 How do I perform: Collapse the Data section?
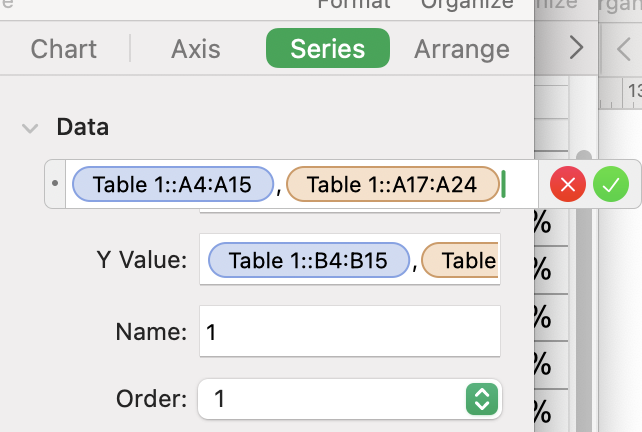click(x=31, y=128)
